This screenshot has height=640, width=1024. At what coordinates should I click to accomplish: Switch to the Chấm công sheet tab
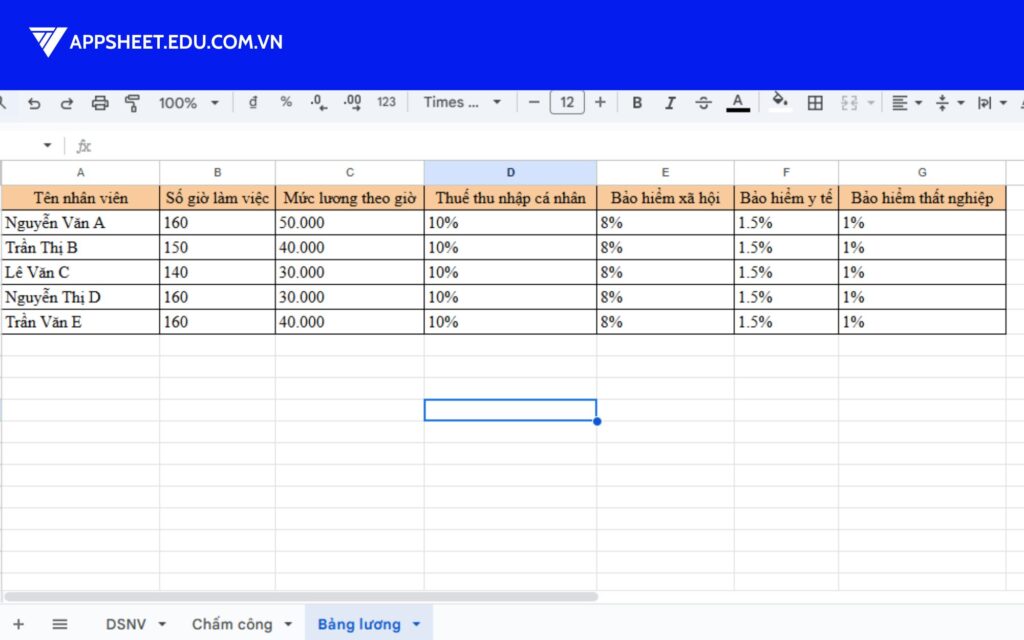pyautogui.click(x=233, y=623)
